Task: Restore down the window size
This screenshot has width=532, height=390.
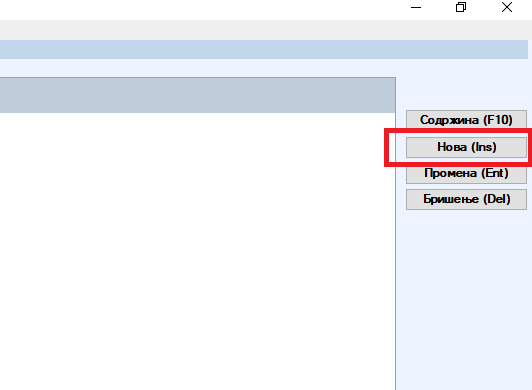Action: (461, 7)
